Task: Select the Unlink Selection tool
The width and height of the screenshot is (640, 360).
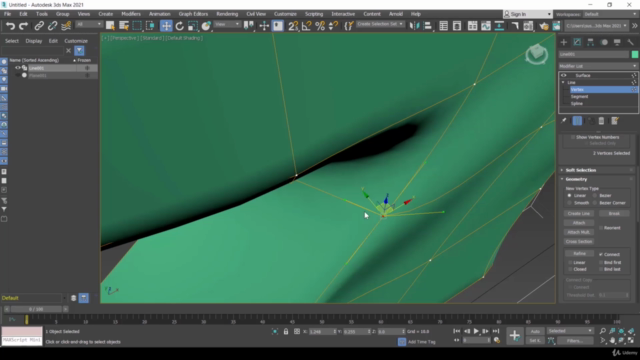Action: (52, 26)
